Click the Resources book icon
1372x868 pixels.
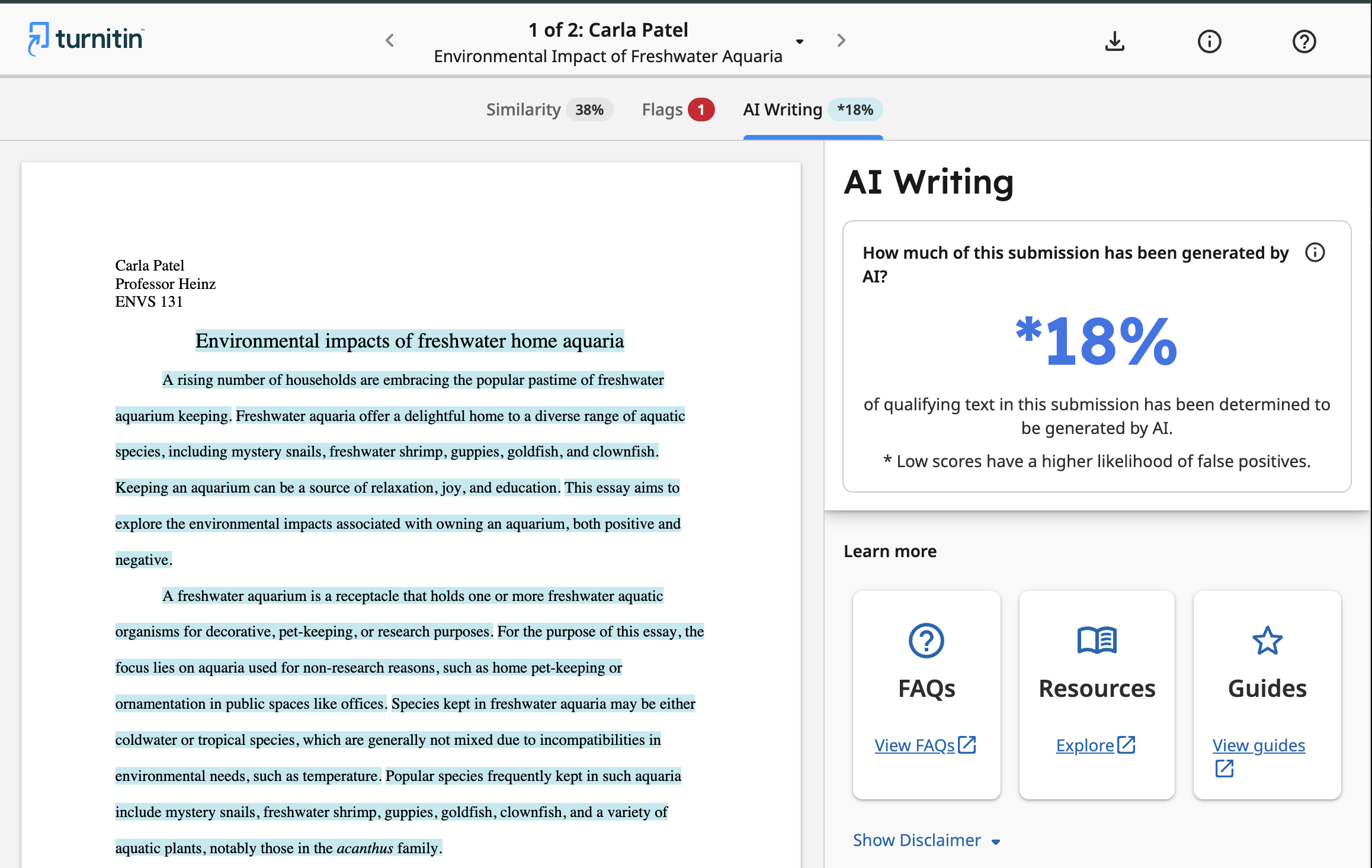tap(1097, 640)
